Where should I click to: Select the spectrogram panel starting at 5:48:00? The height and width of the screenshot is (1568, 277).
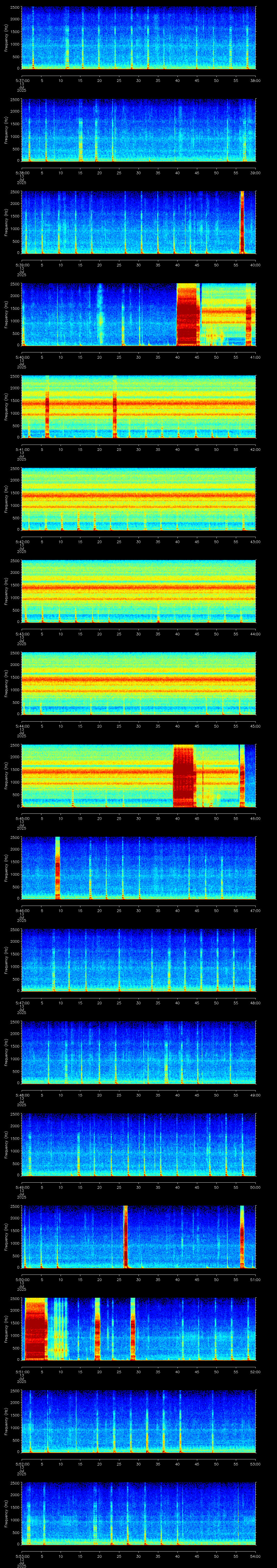click(138, 1052)
